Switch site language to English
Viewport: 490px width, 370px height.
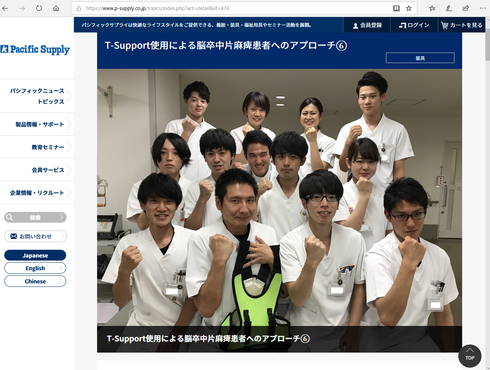pyautogui.click(x=35, y=268)
